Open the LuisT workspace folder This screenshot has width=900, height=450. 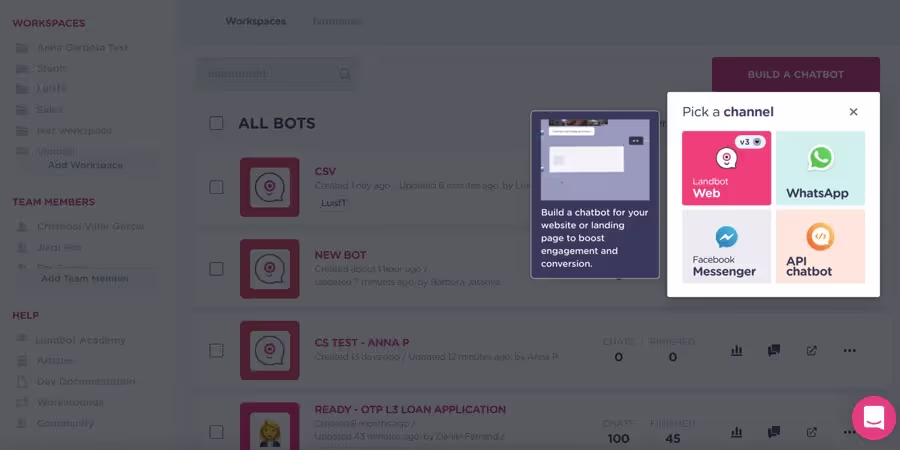[x=51, y=88]
